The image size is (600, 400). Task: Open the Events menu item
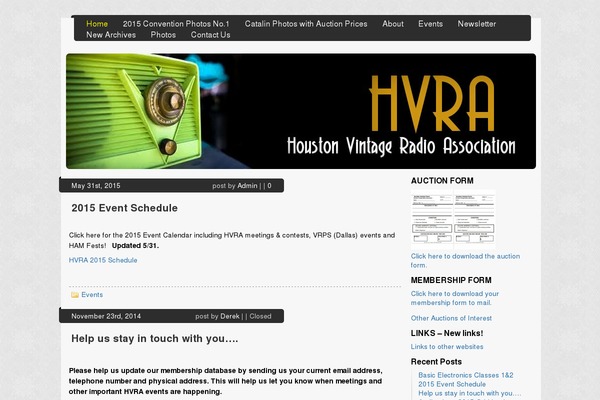click(x=430, y=24)
